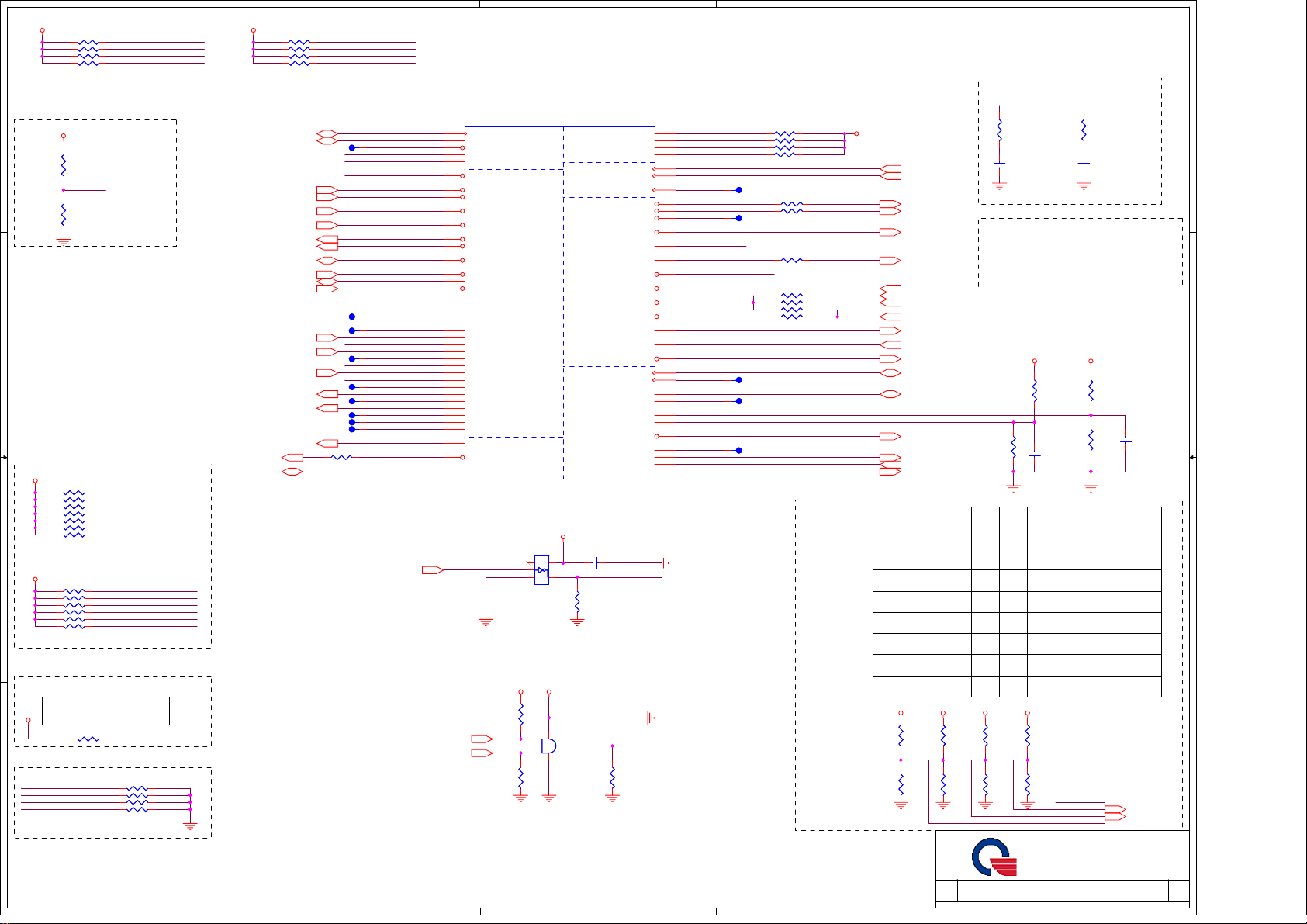Select the right capacitor in the top-right RC box
Viewport: 1307px width, 924px height.
(x=1084, y=165)
